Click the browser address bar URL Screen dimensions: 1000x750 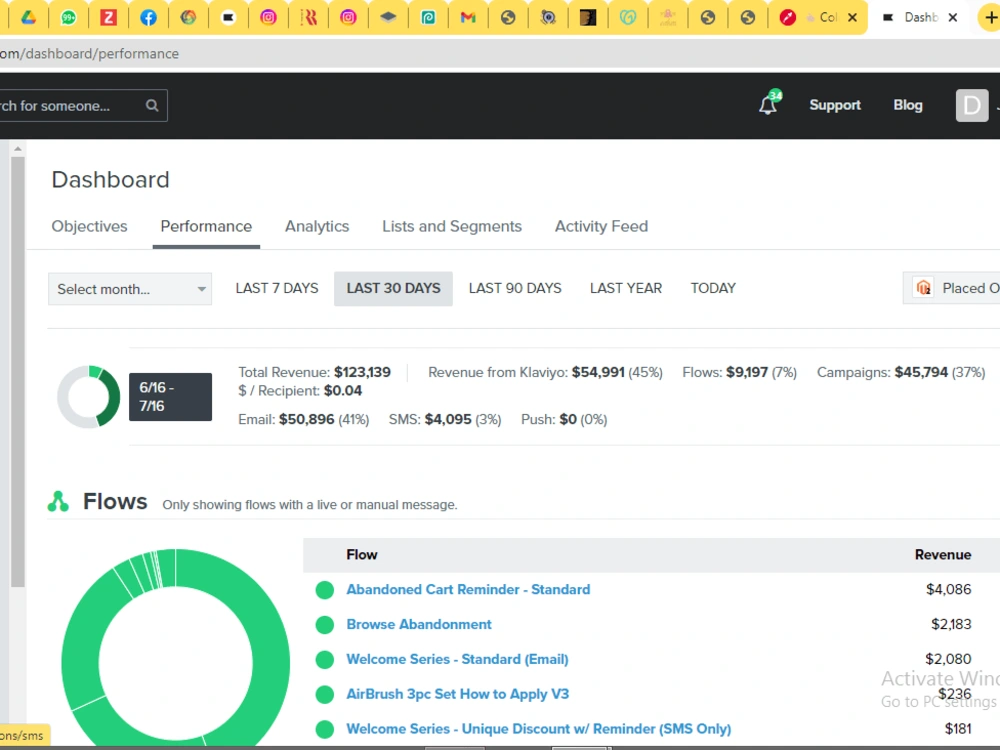[89, 54]
